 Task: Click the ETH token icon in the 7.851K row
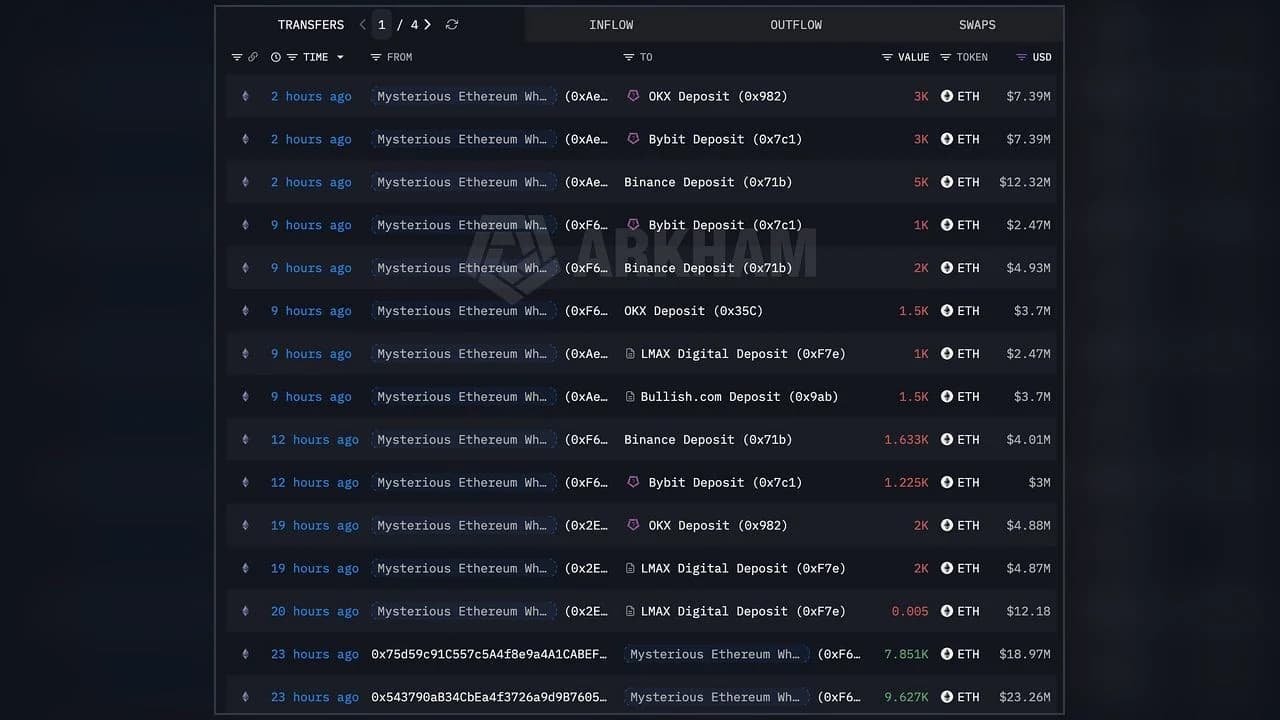pos(947,654)
